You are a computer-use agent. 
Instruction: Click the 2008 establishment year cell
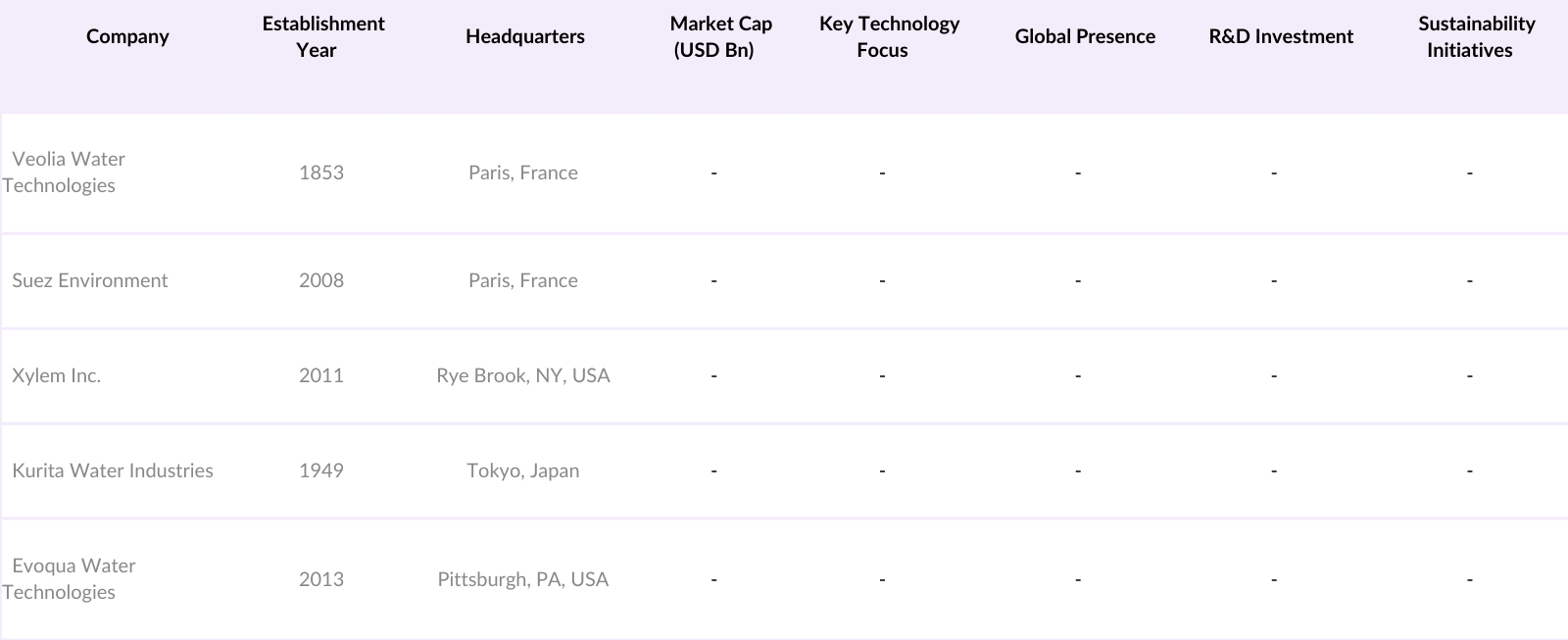point(321,281)
